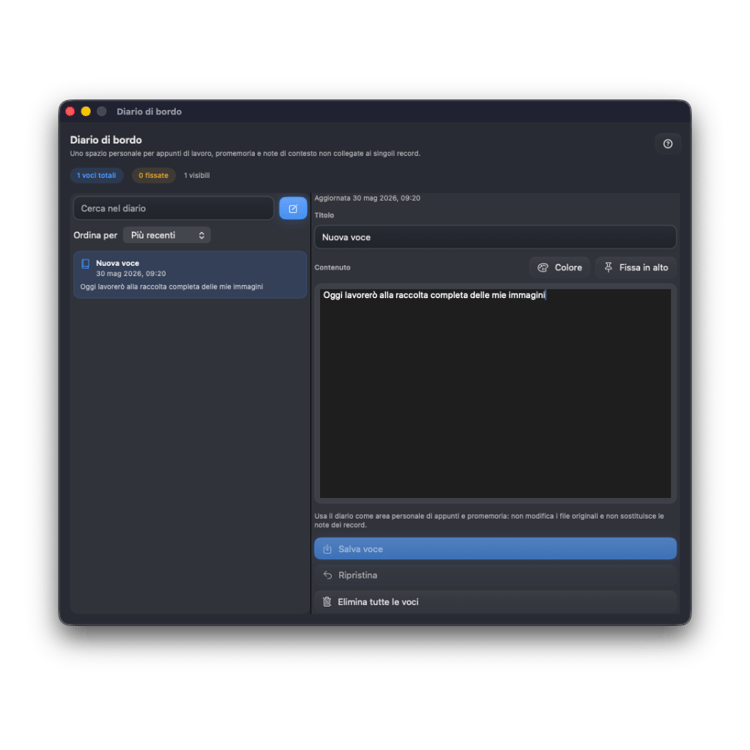Minimize the Diario di bordo window
This screenshot has width=750, height=750.
point(86,111)
